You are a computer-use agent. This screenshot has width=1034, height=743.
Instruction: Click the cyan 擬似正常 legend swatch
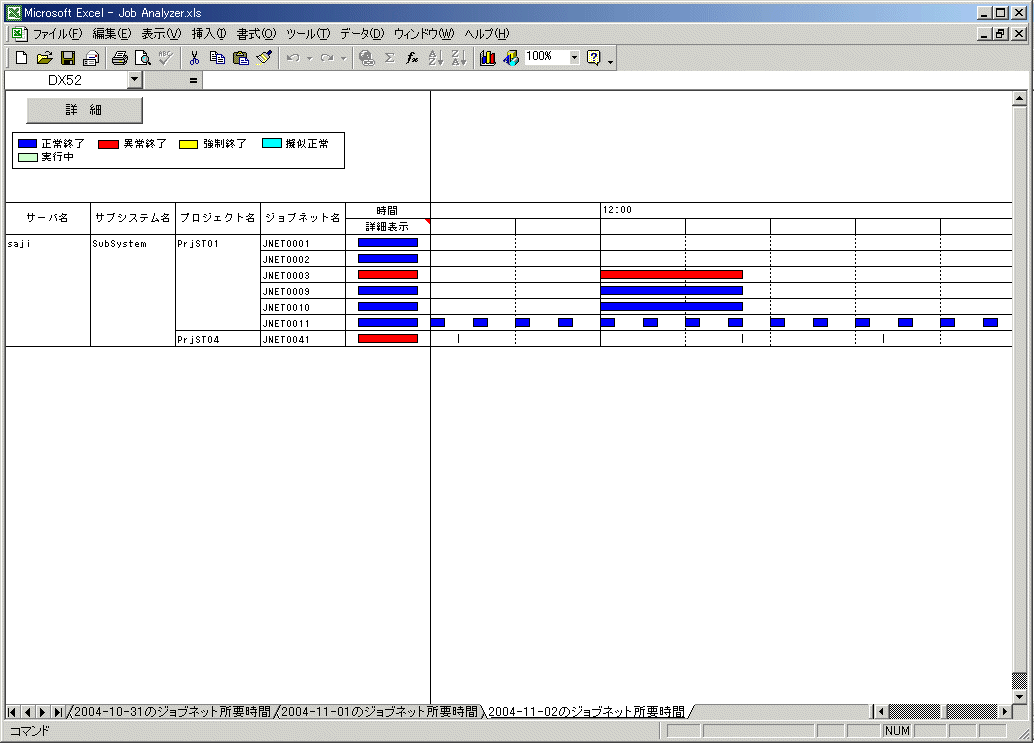pyautogui.click(x=272, y=143)
